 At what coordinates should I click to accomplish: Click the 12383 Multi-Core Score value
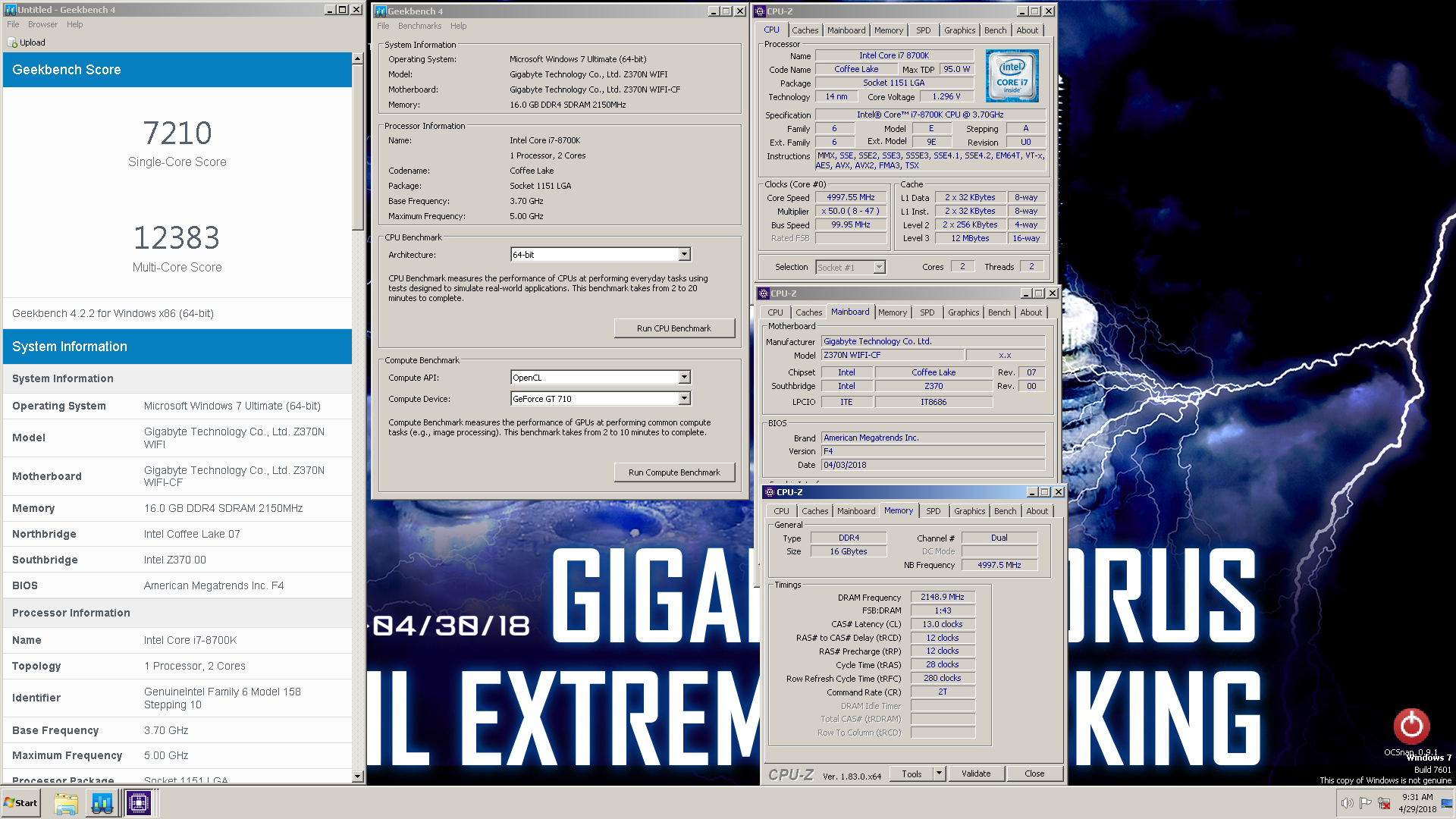point(177,237)
